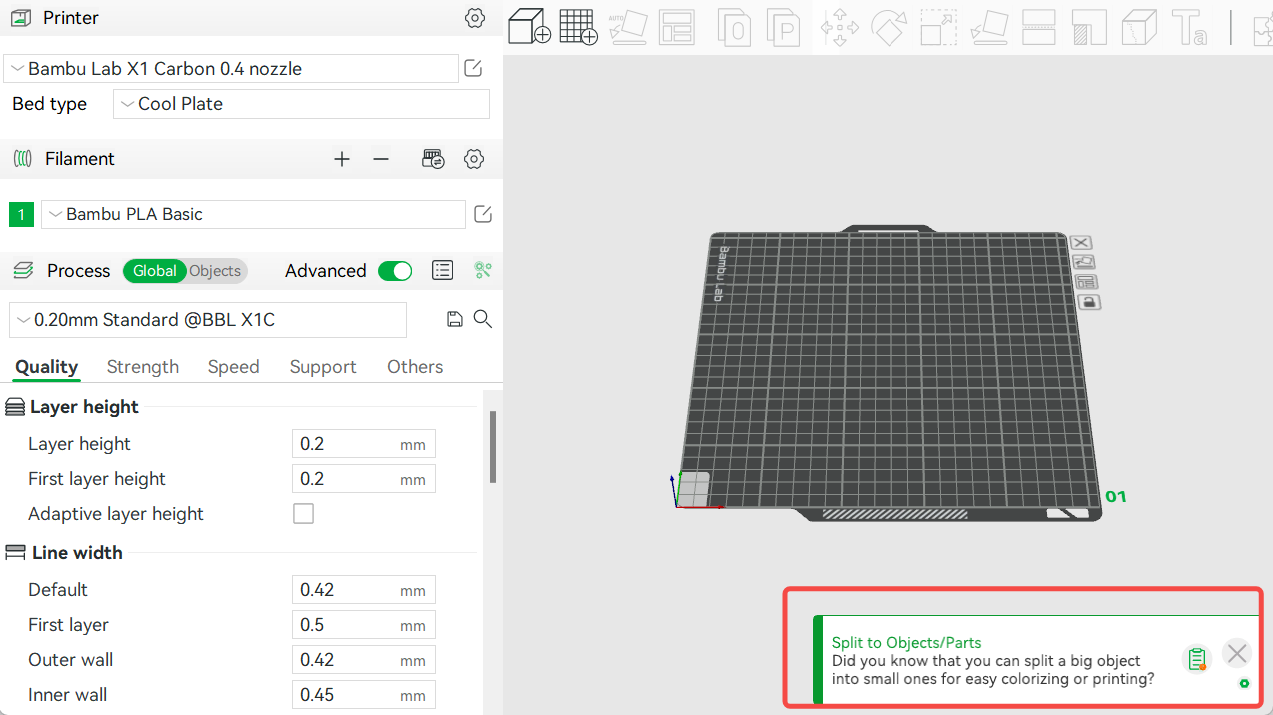1273x715 pixels.
Task: Open filament settings gear icon
Action: [475, 159]
